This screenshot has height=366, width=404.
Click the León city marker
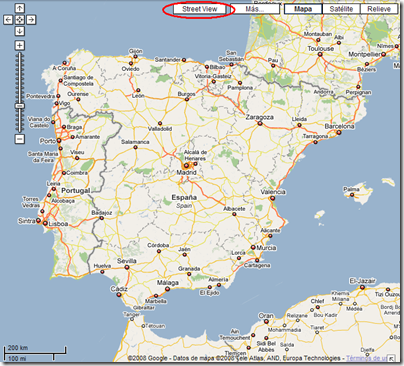click(138, 90)
